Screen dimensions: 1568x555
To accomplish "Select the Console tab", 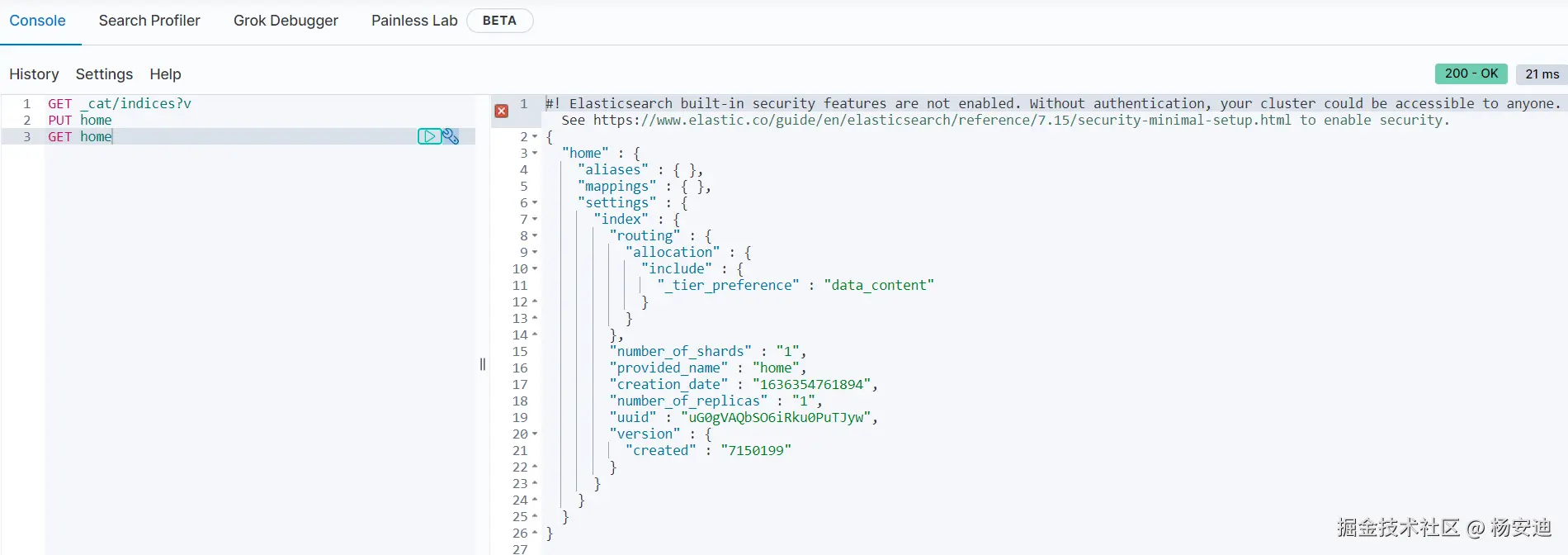I will pyautogui.click(x=37, y=21).
